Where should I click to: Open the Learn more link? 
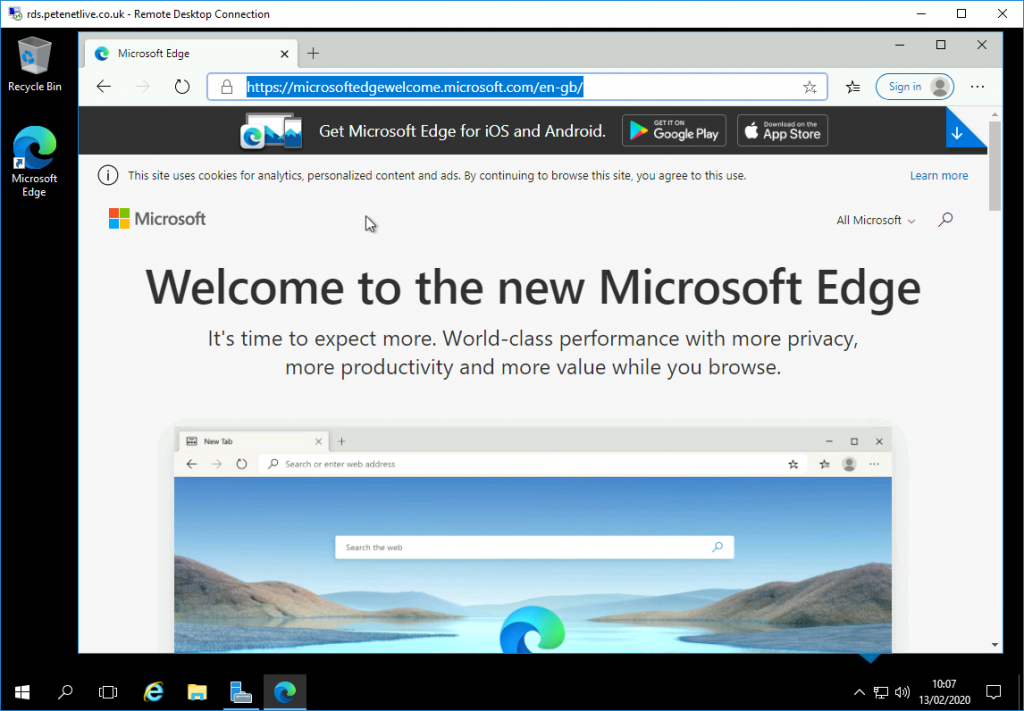(938, 175)
